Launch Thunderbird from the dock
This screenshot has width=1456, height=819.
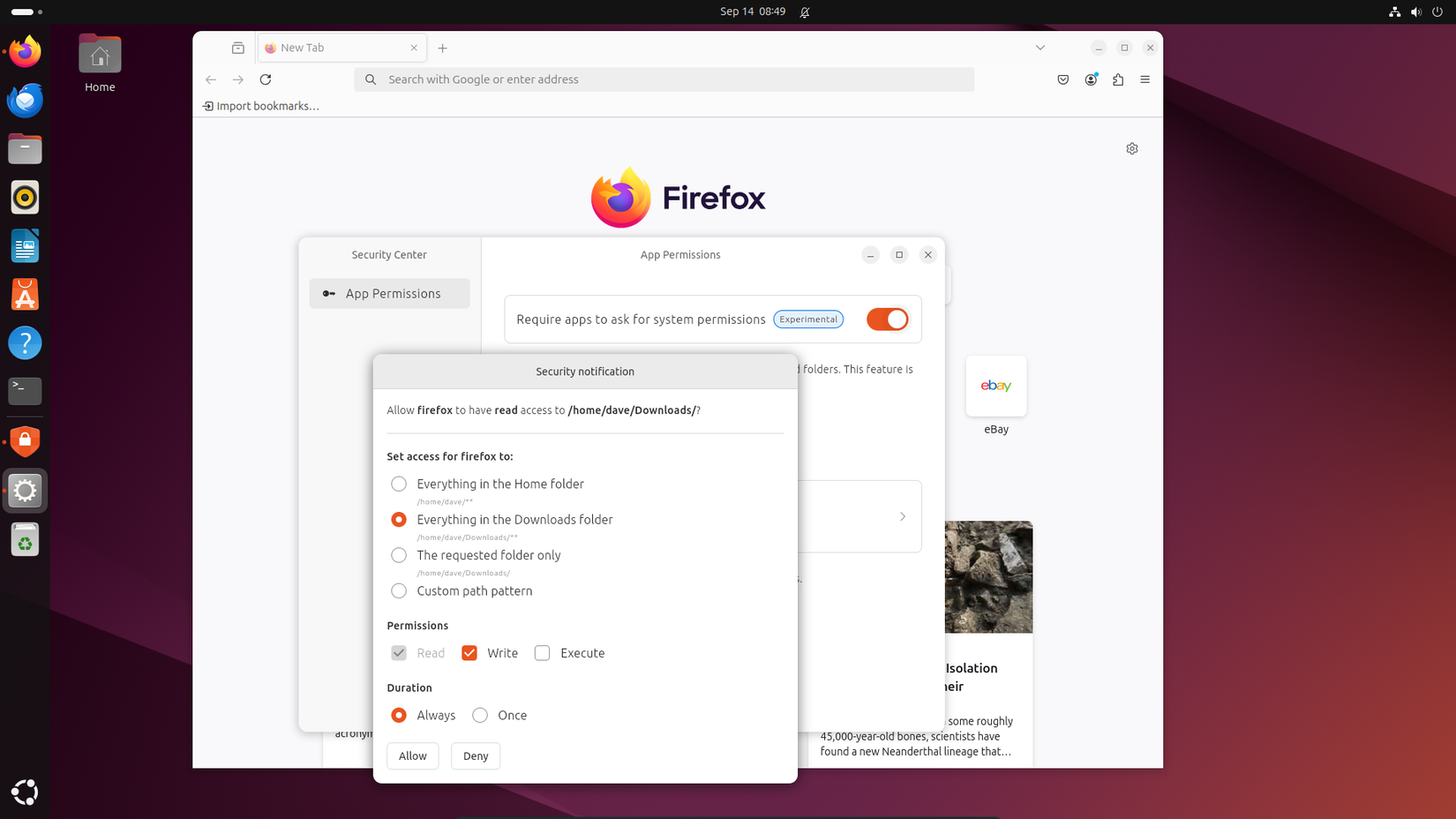(x=25, y=101)
